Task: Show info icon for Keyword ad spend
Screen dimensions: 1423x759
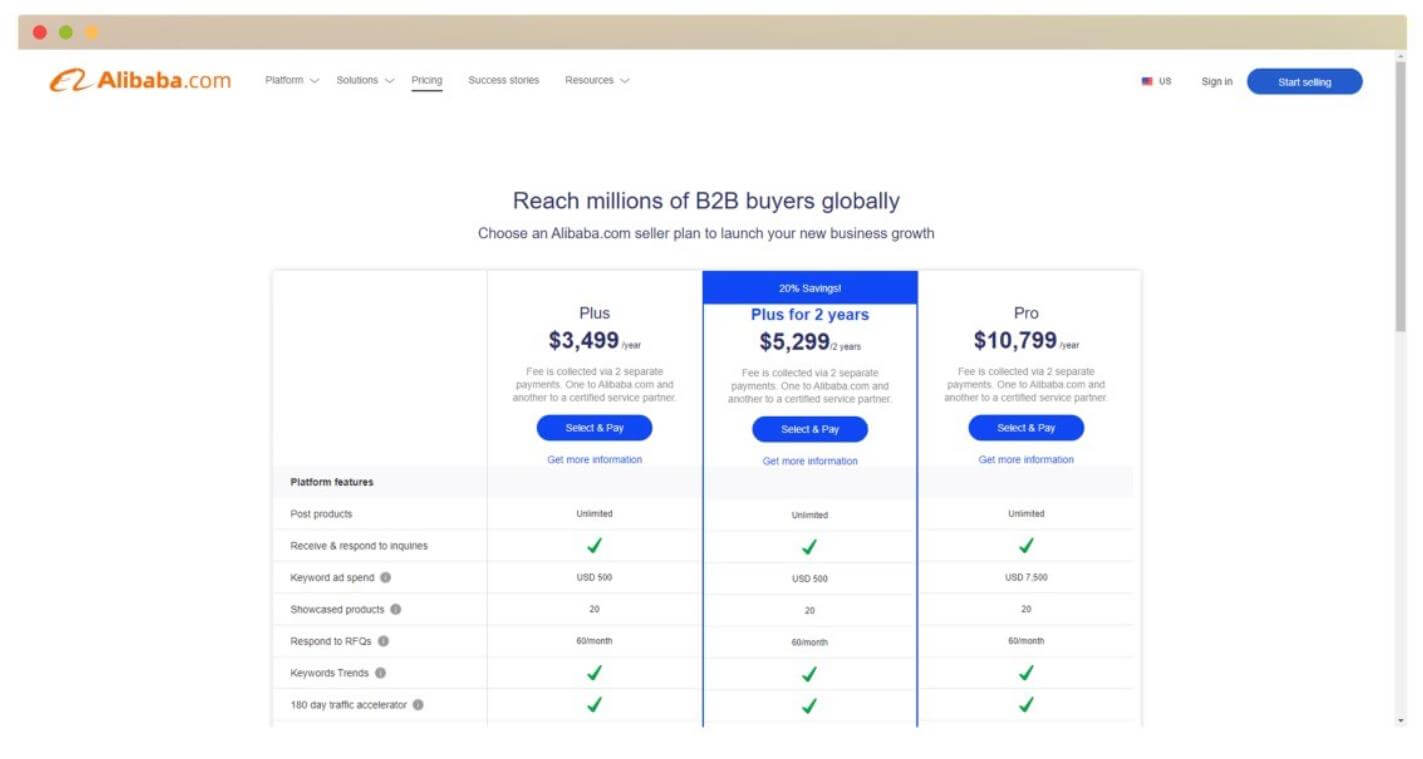Action: (386, 577)
